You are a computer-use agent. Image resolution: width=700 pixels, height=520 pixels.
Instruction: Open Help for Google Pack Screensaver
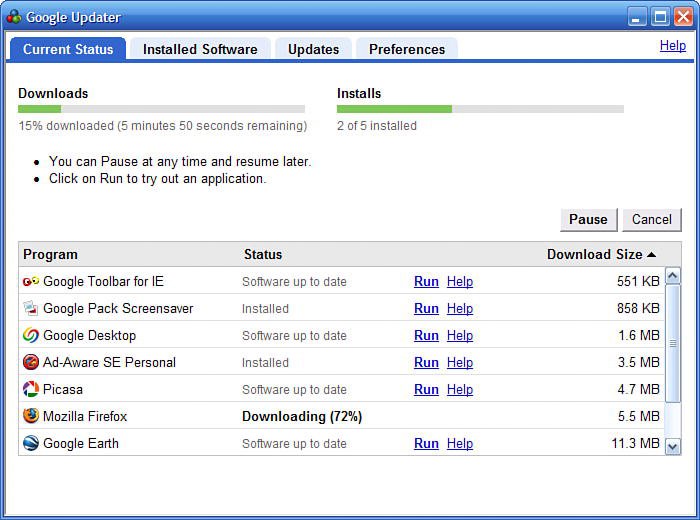point(460,308)
